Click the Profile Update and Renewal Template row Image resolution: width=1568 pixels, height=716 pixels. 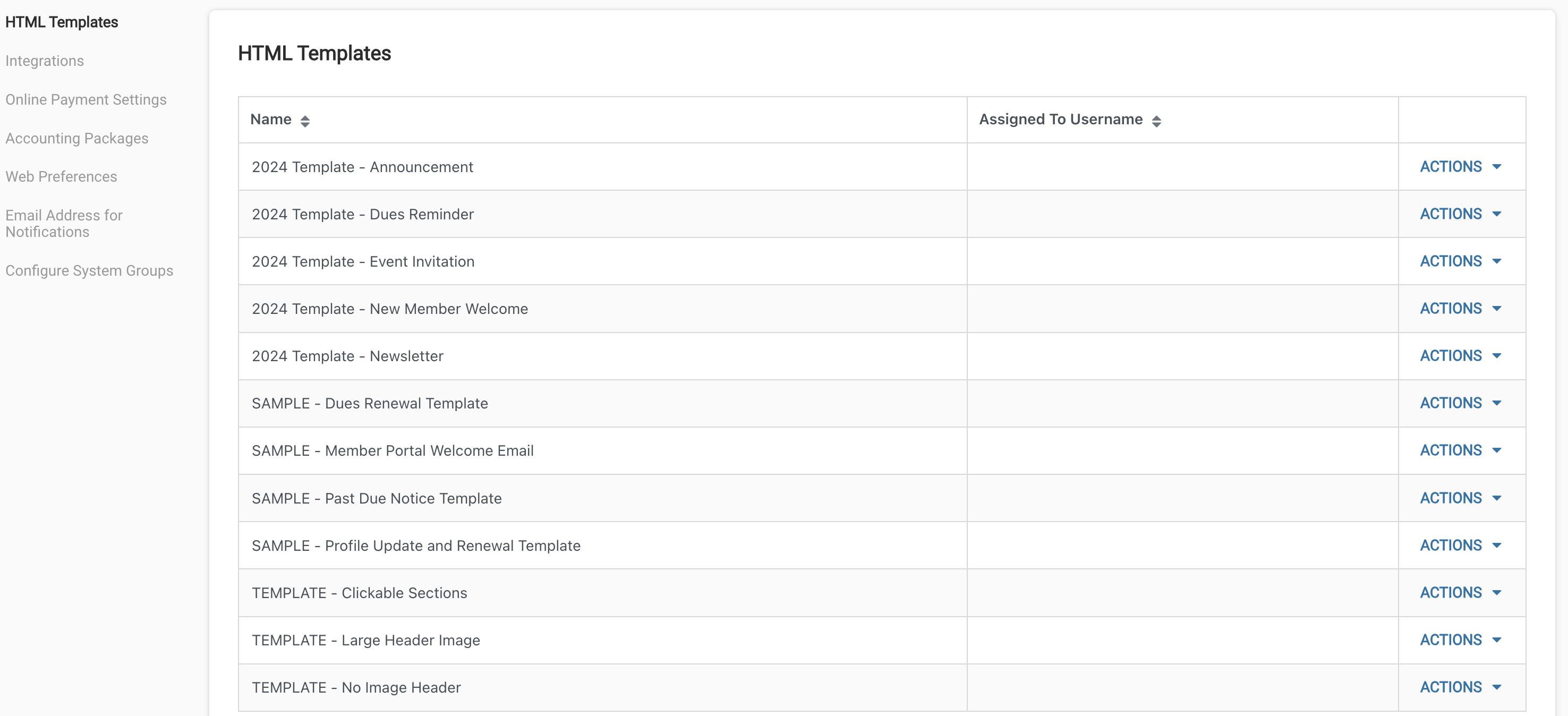[x=416, y=545]
